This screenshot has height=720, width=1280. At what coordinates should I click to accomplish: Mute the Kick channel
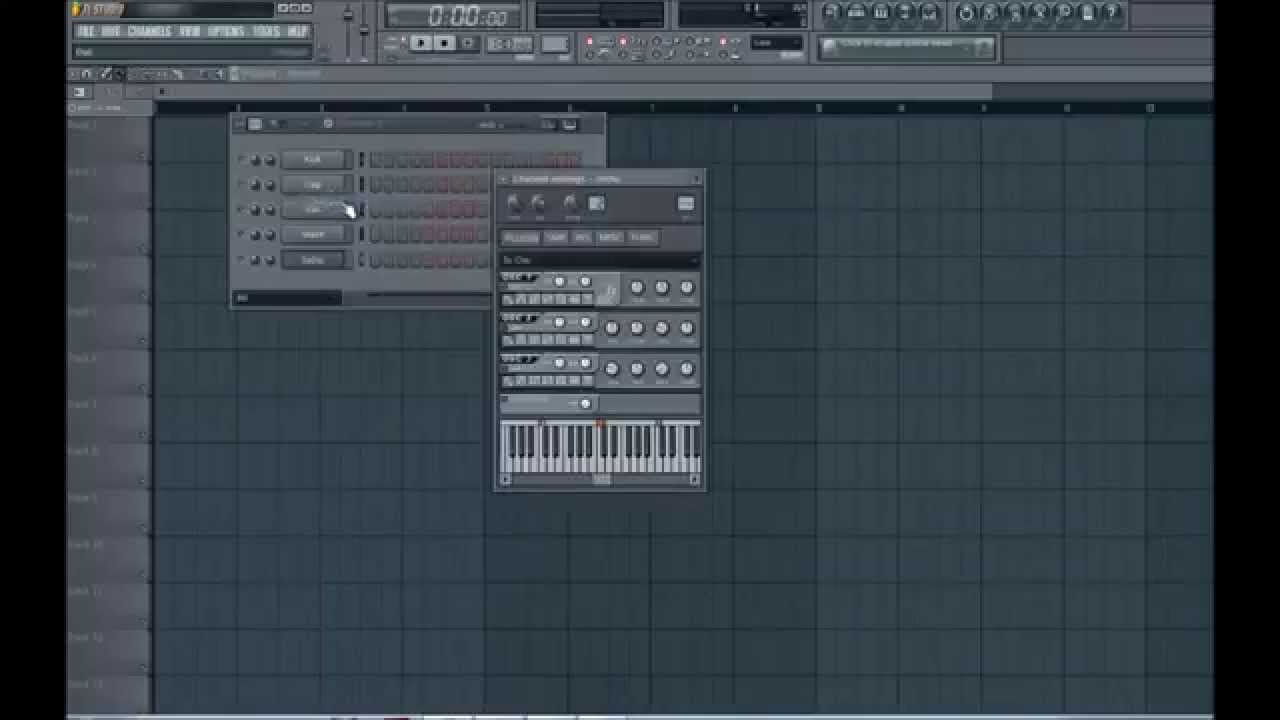tap(241, 160)
